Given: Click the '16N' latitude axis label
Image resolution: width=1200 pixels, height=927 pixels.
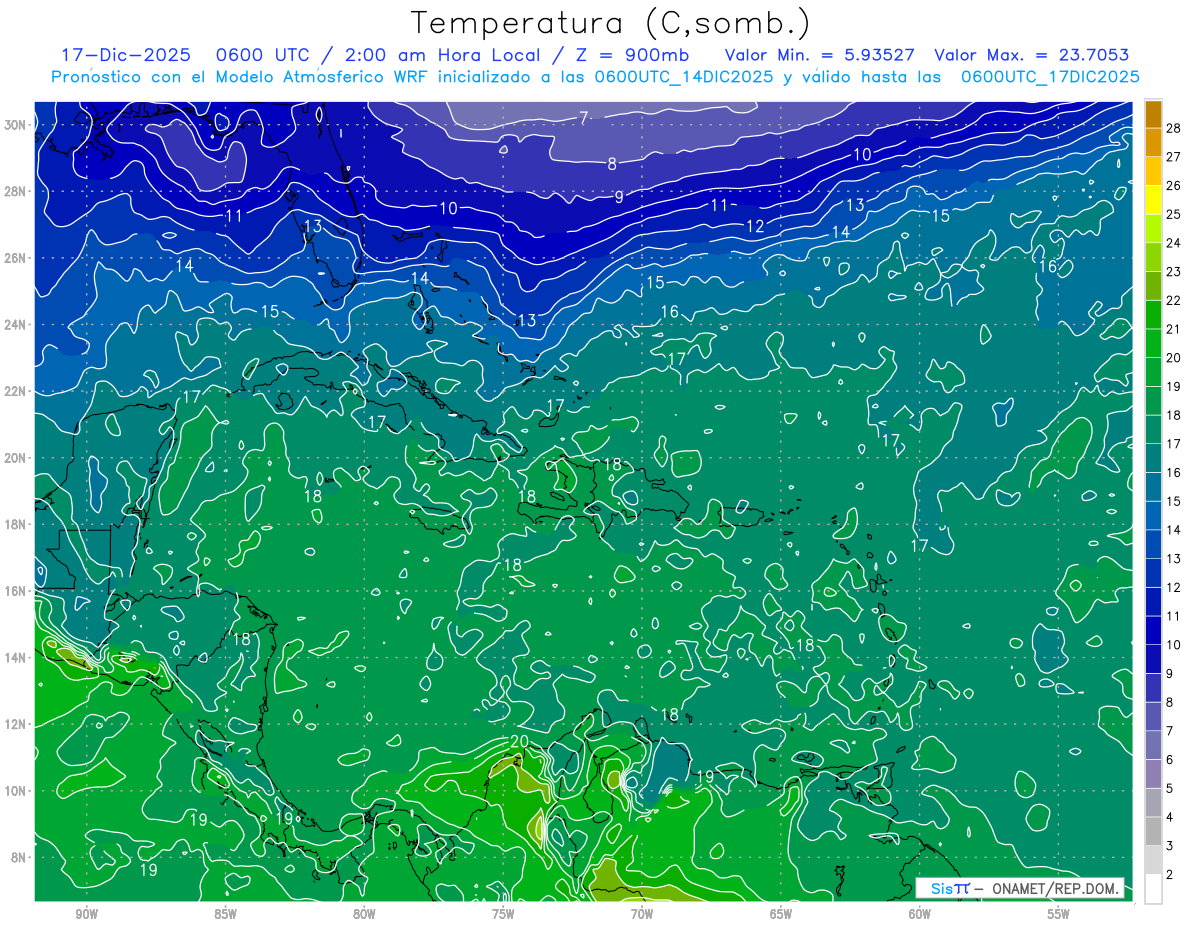Looking at the screenshot, I should tap(17, 591).
